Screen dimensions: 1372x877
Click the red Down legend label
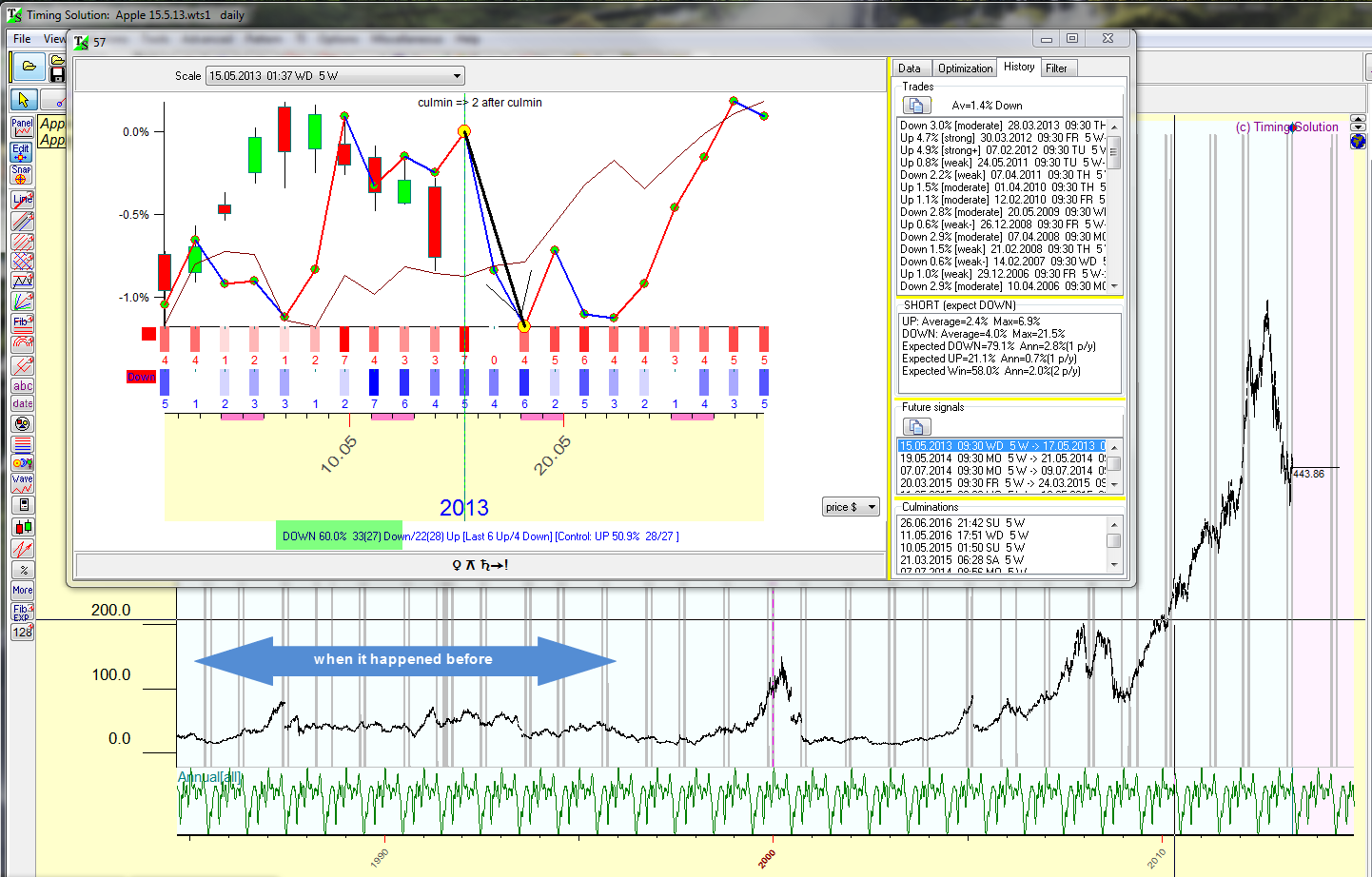tap(141, 378)
